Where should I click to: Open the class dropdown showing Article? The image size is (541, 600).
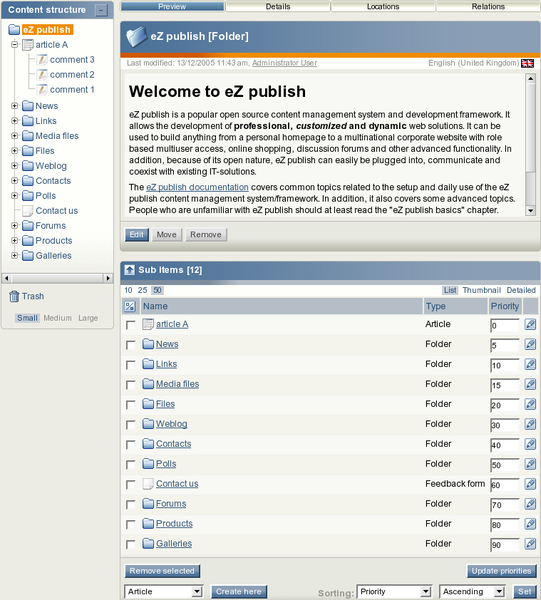click(163, 592)
